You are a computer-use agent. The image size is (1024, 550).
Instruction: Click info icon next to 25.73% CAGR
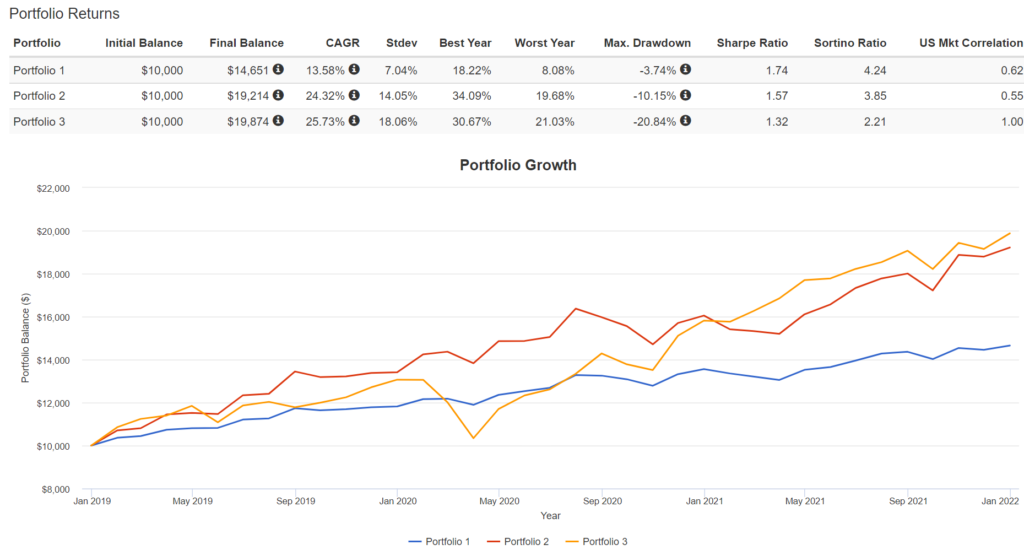coord(354,122)
